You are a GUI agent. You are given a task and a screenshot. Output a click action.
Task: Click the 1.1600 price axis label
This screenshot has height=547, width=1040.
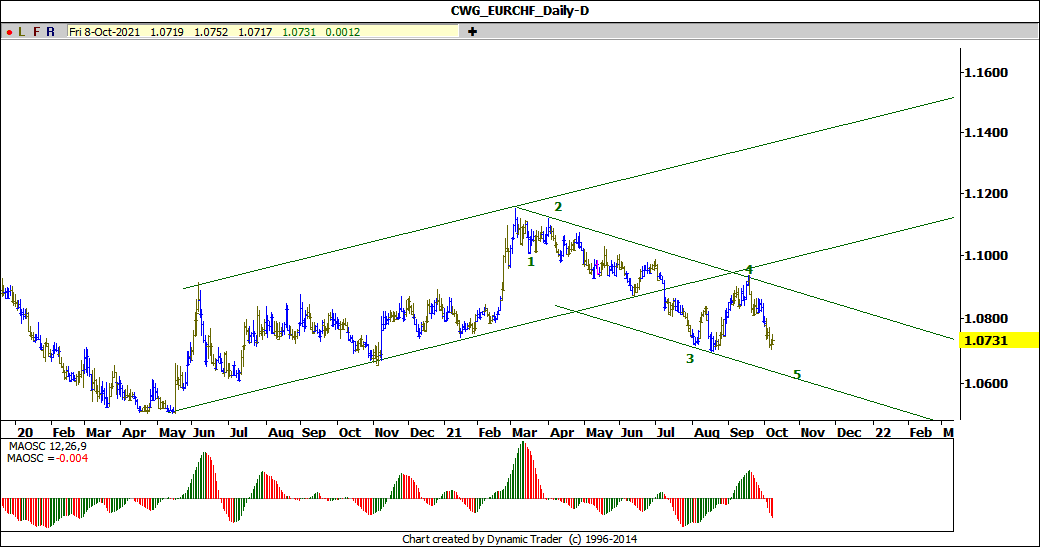[984, 73]
